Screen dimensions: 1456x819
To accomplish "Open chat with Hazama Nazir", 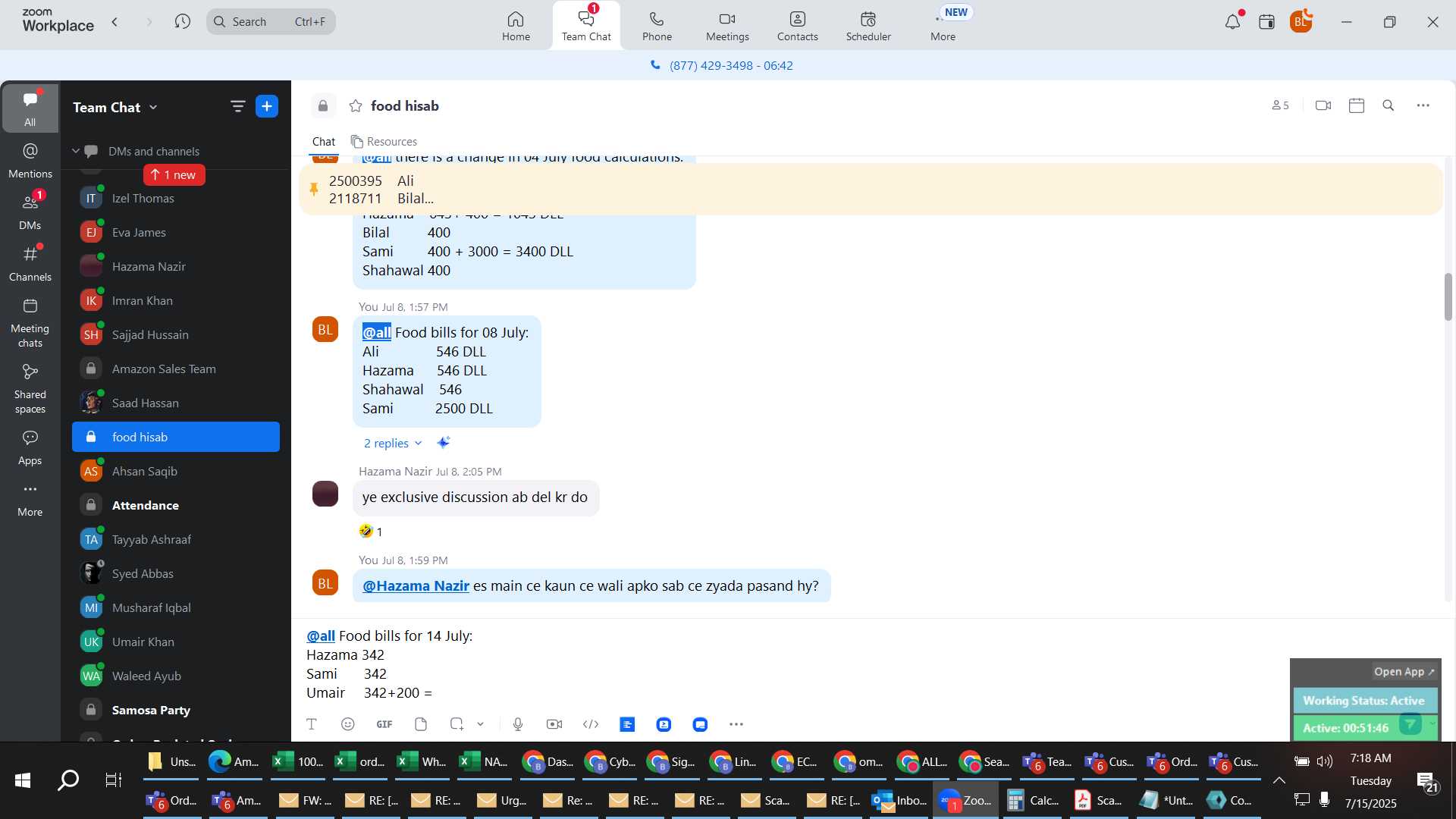I will 175,266.
